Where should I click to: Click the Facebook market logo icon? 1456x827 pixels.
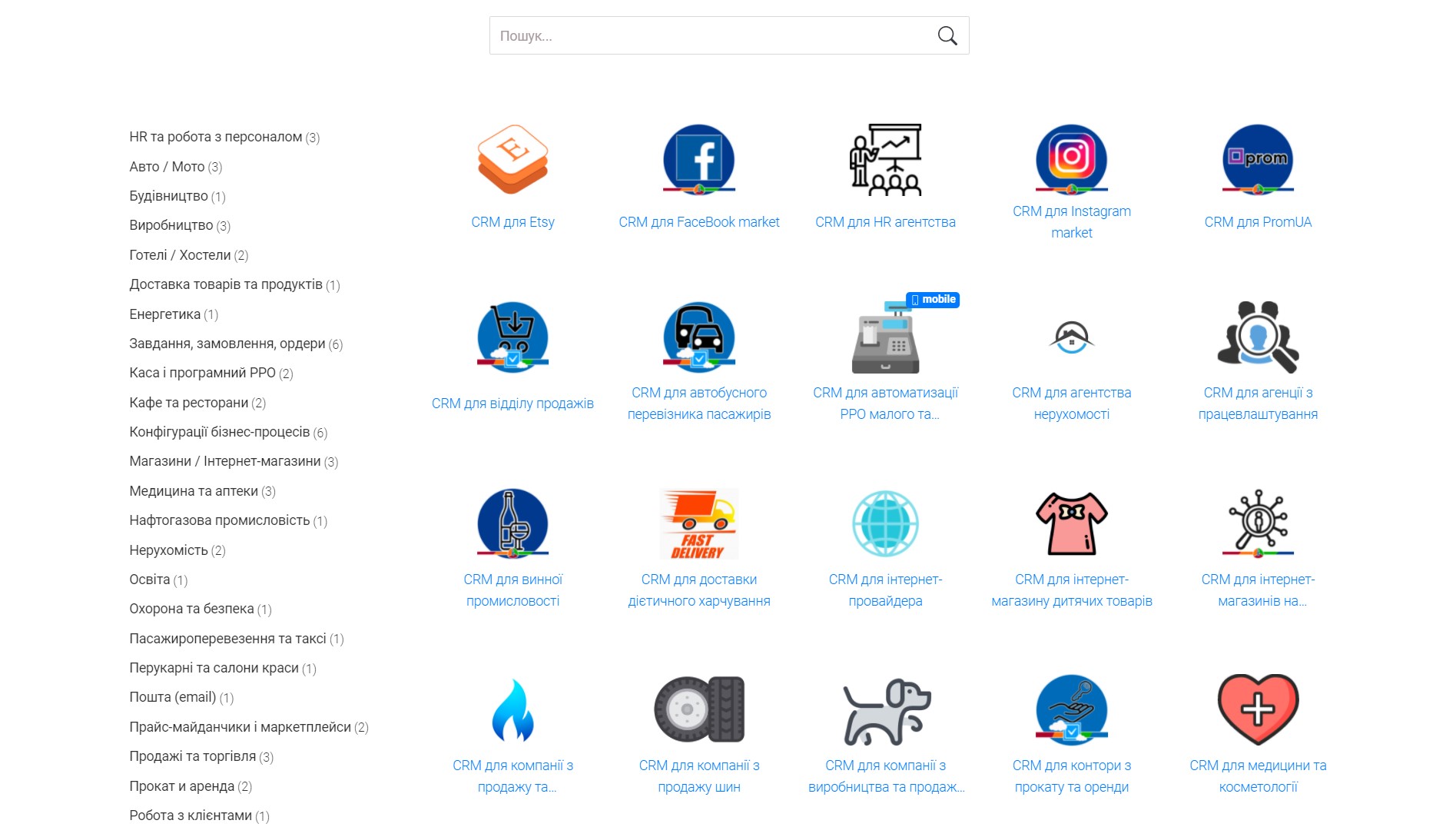698,160
